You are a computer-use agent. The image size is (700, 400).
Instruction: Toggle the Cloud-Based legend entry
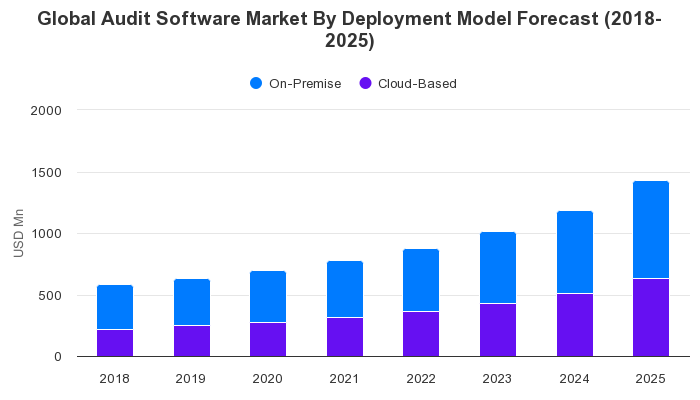point(408,83)
